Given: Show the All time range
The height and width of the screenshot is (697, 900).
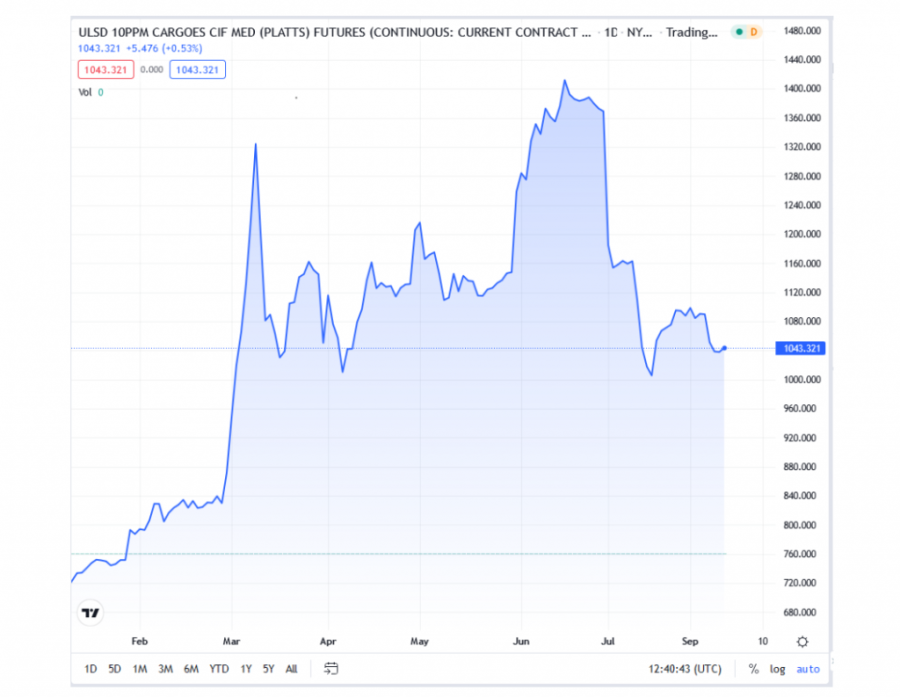Looking at the screenshot, I should pos(291,669).
